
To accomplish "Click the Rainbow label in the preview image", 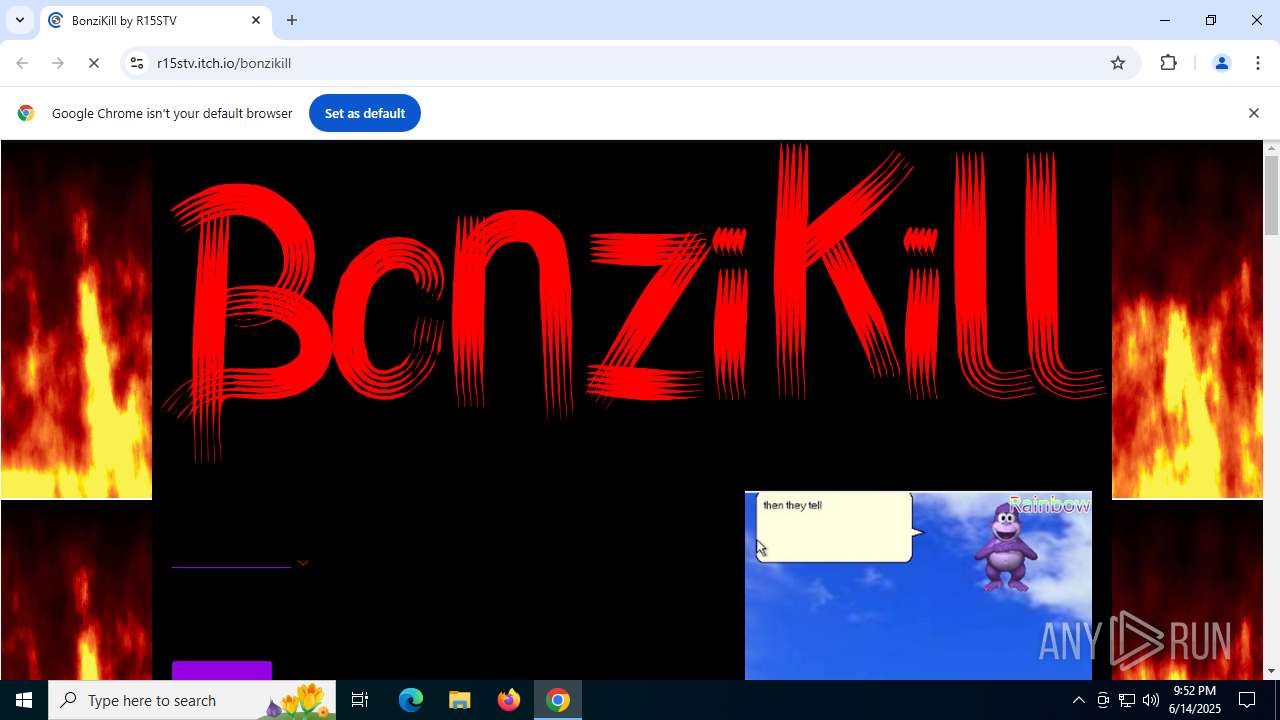I will click(x=1049, y=505).
